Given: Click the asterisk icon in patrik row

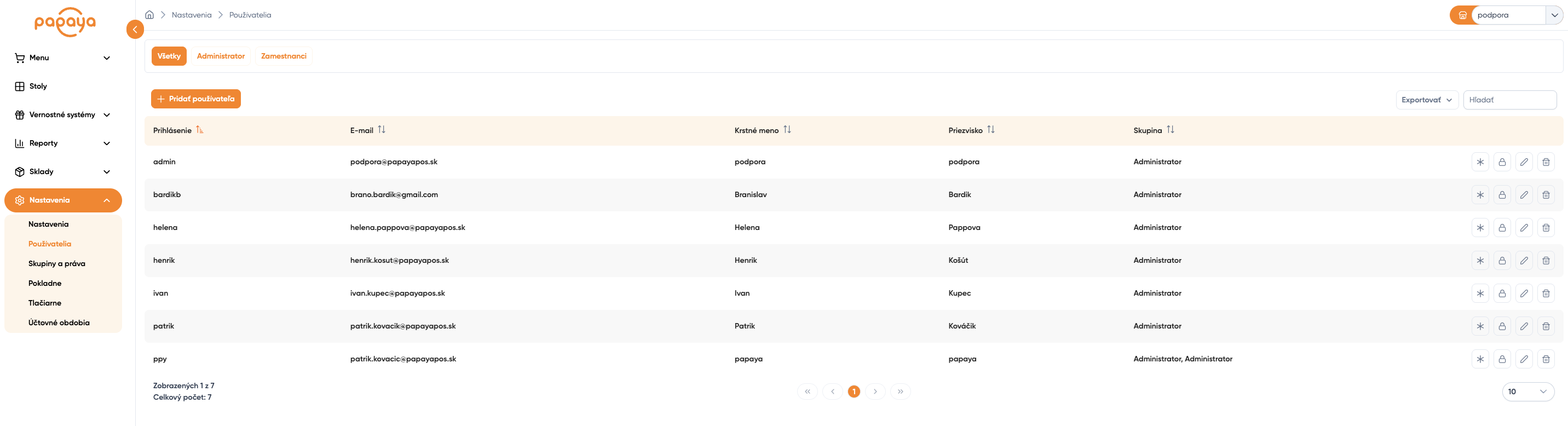Looking at the screenshot, I should tap(1480, 326).
